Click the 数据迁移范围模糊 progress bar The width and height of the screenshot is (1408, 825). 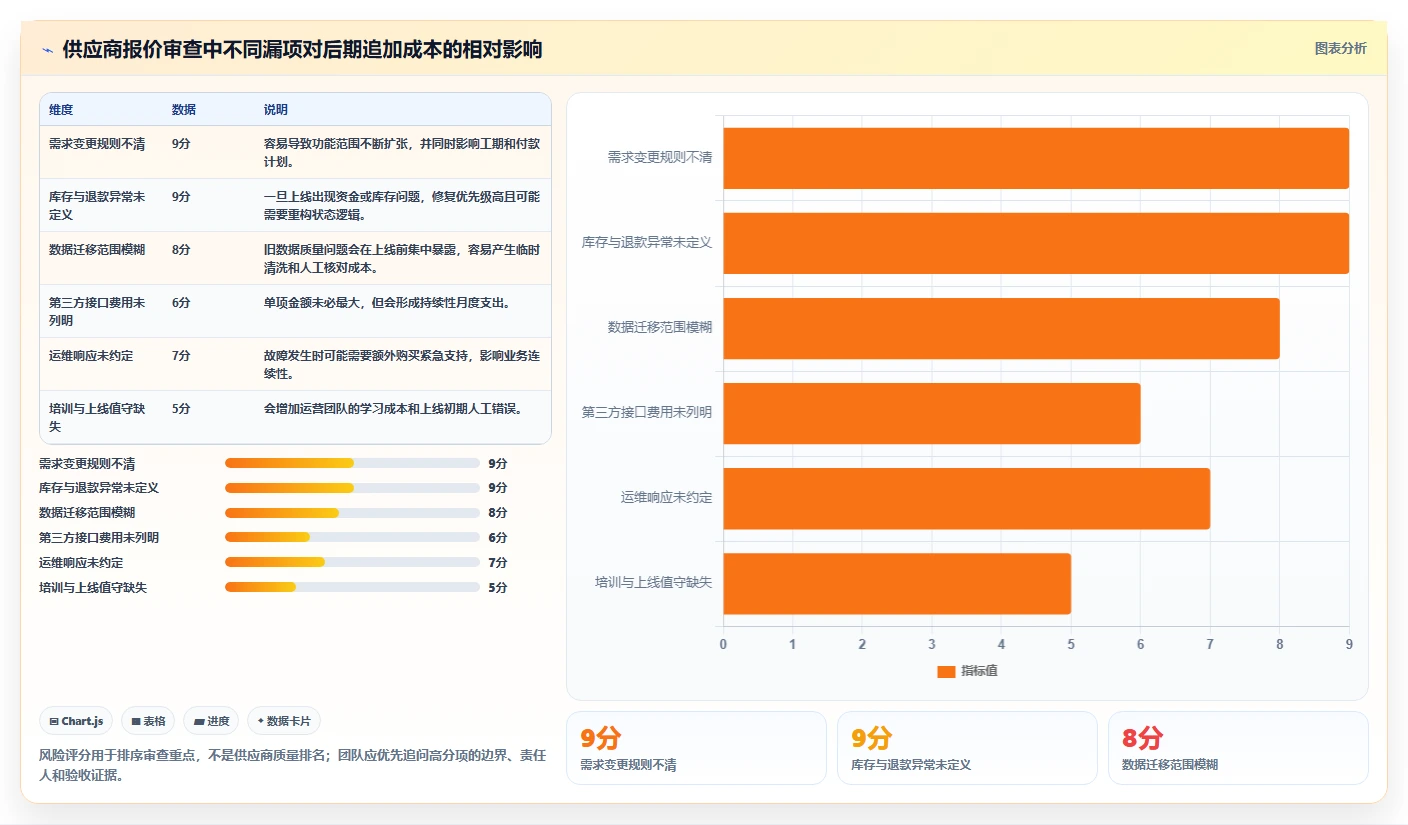[352, 513]
